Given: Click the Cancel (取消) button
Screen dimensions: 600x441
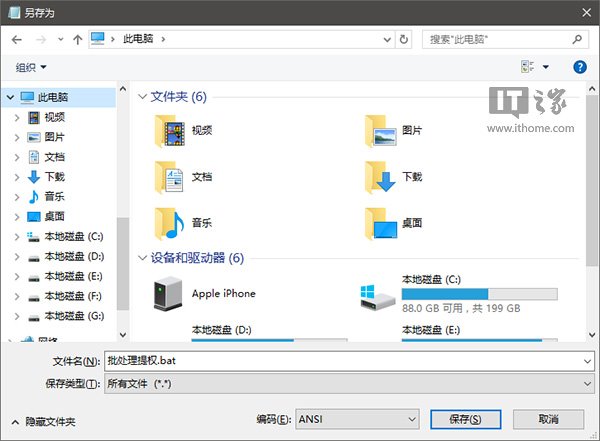Looking at the screenshot, I should (x=548, y=419).
